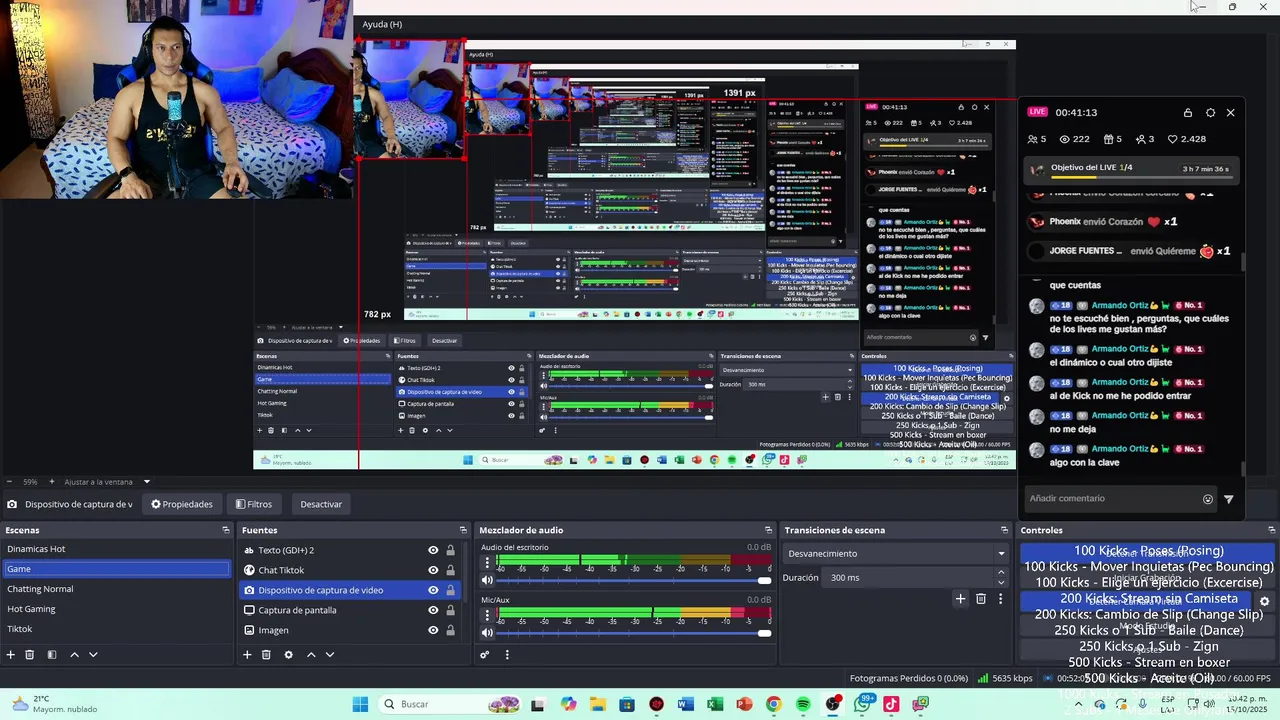Open the emoji picker in comment box
Viewport: 1280px width, 720px height.
(x=1208, y=499)
